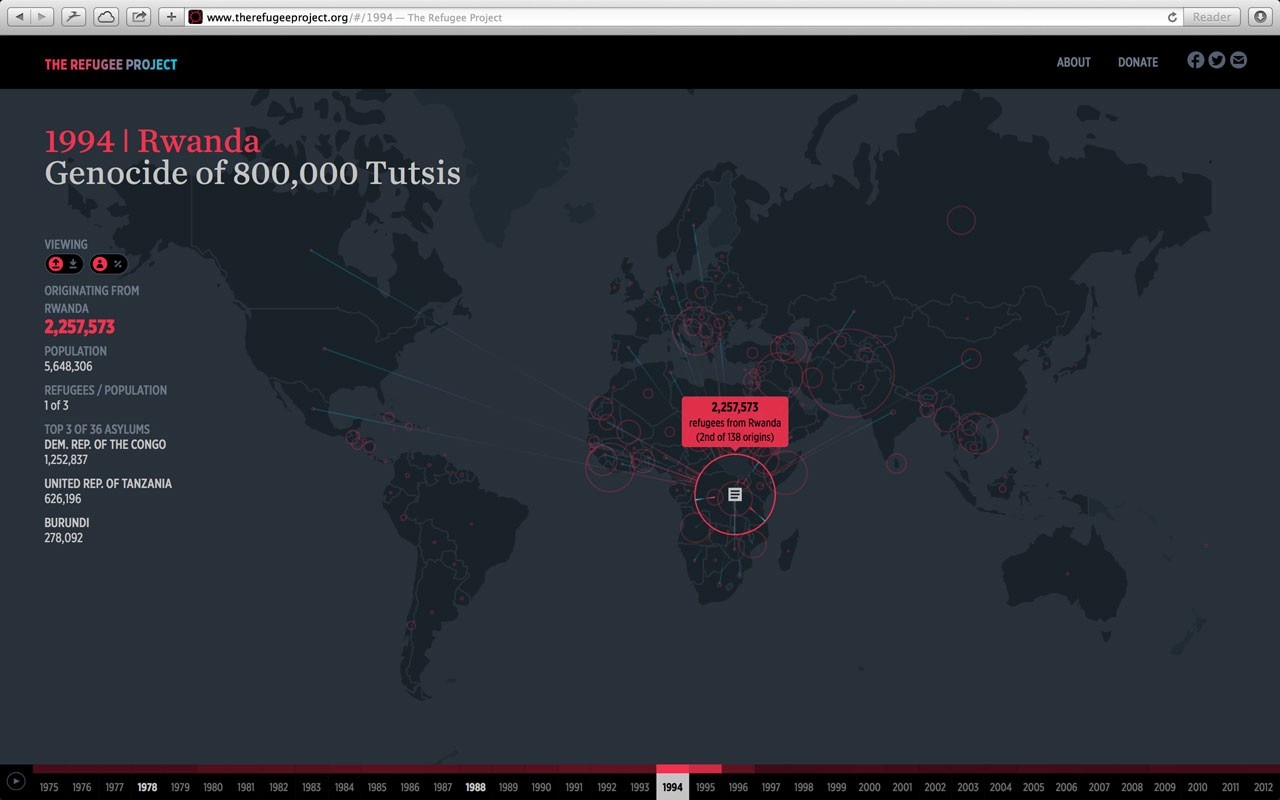Switch view to refugees arriving (download arrow)
The height and width of the screenshot is (800, 1280).
tap(74, 264)
